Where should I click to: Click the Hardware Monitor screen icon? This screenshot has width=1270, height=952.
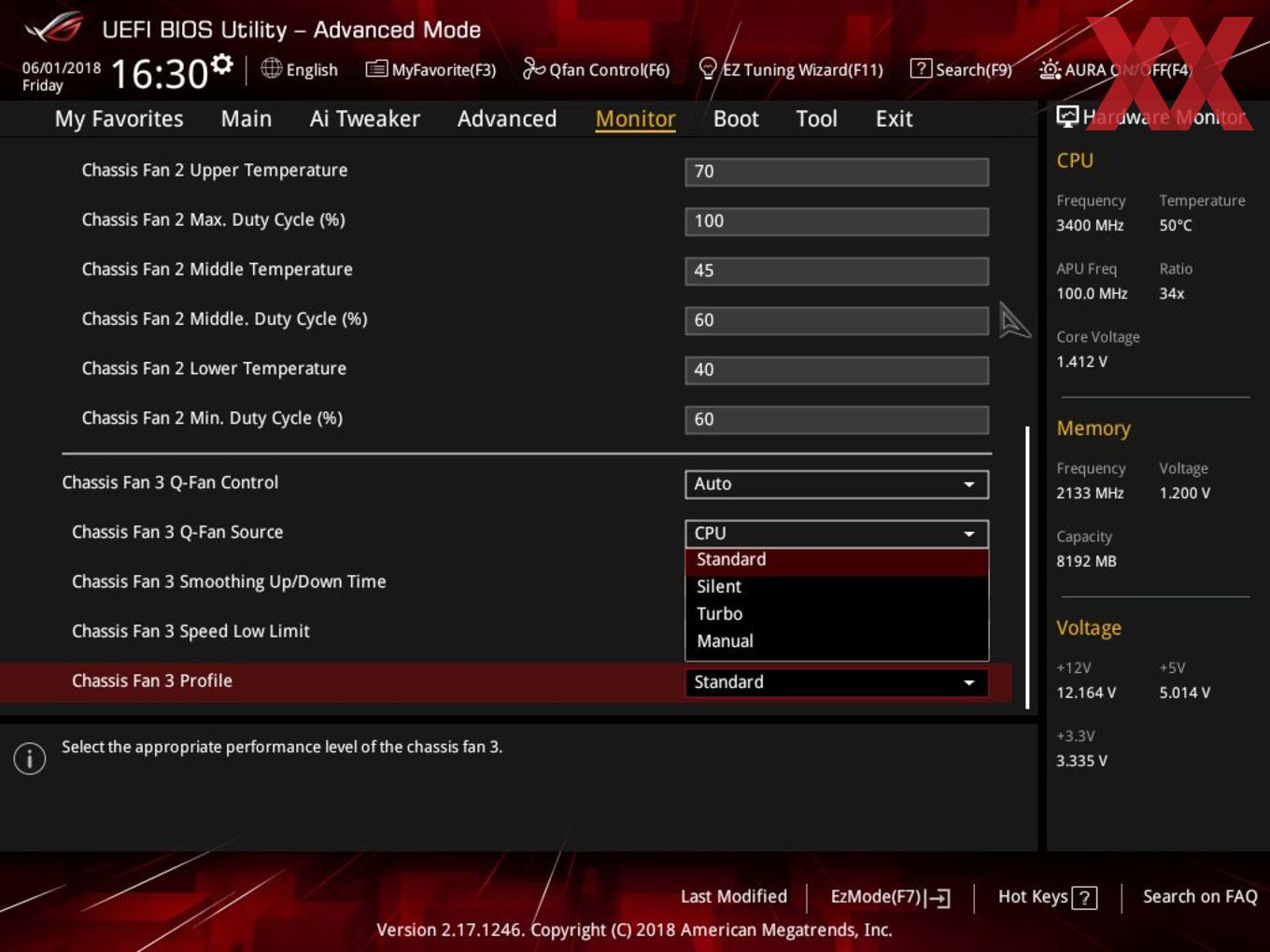pos(1067,117)
